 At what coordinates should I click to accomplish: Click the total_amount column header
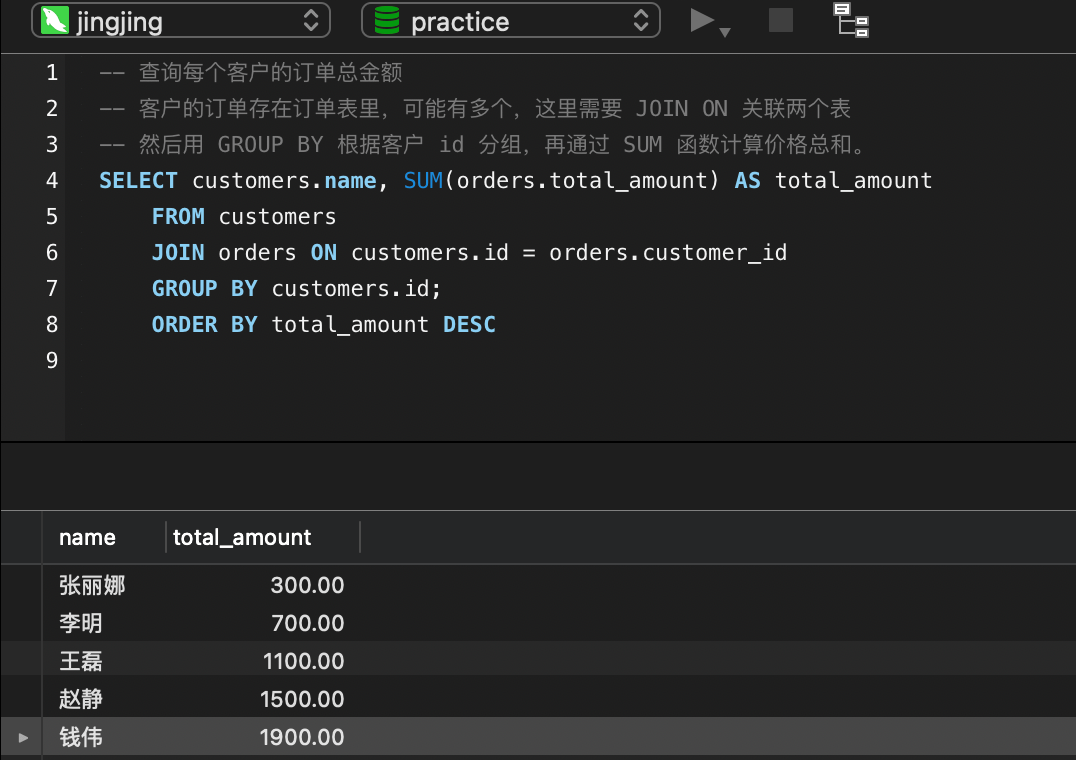tap(242, 537)
